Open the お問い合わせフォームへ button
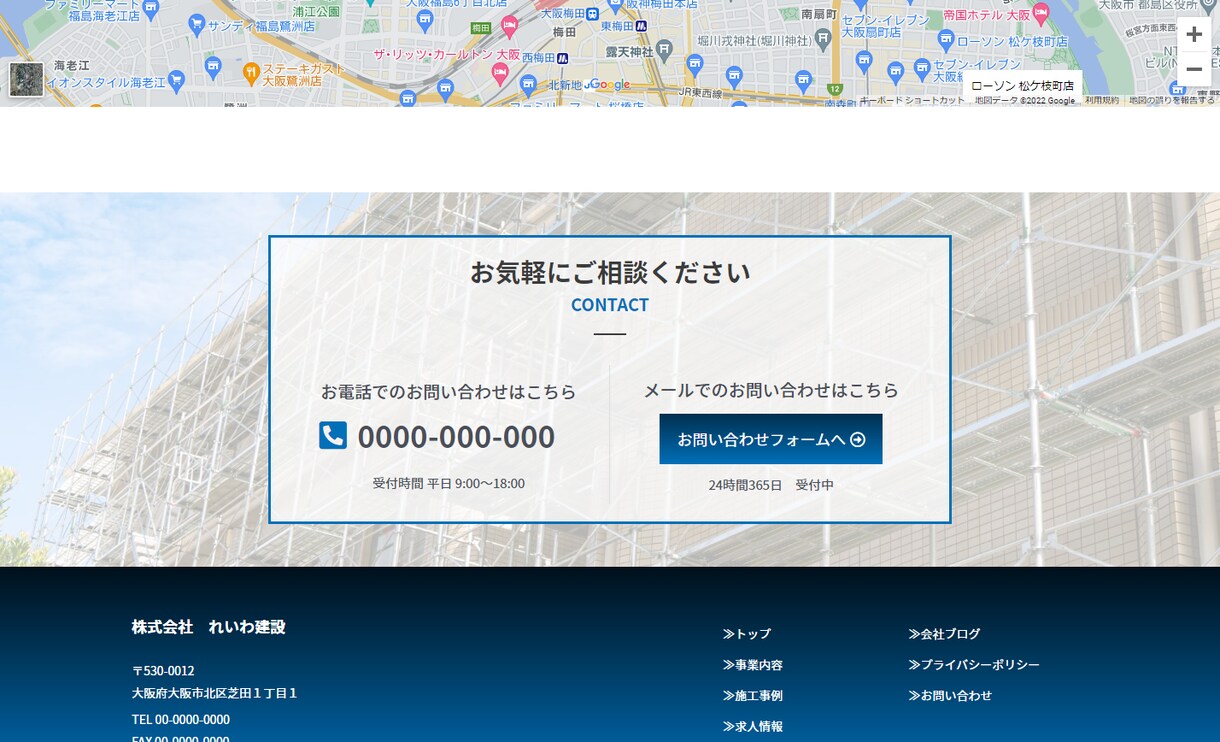The width and height of the screenshot is (1220, 742). point(771,439)
